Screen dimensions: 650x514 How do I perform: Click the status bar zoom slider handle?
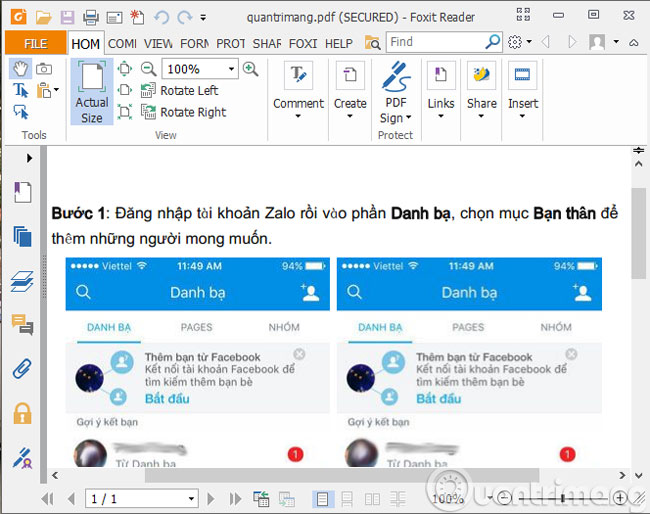563,498
